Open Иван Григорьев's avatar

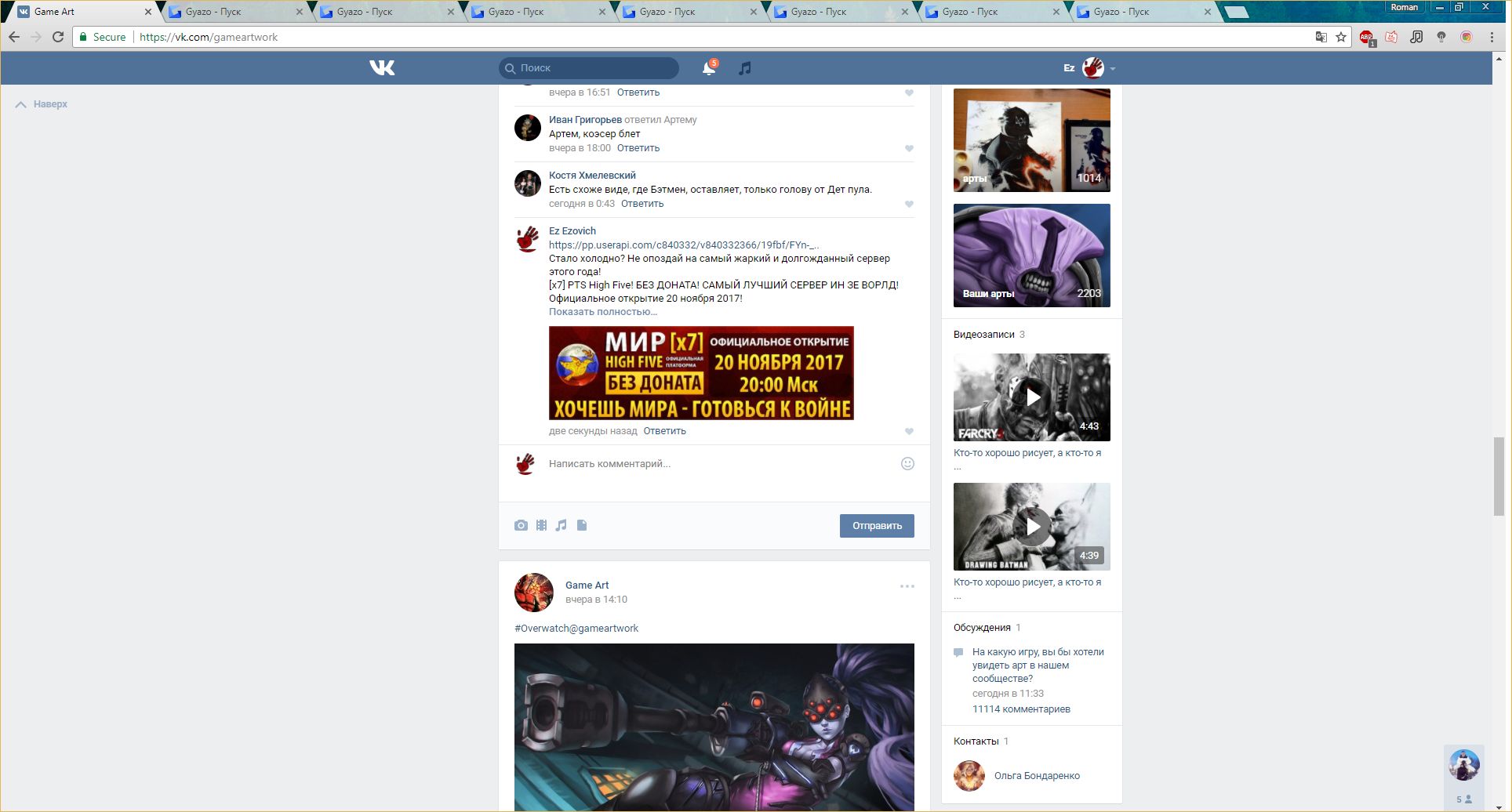point(528,128)
